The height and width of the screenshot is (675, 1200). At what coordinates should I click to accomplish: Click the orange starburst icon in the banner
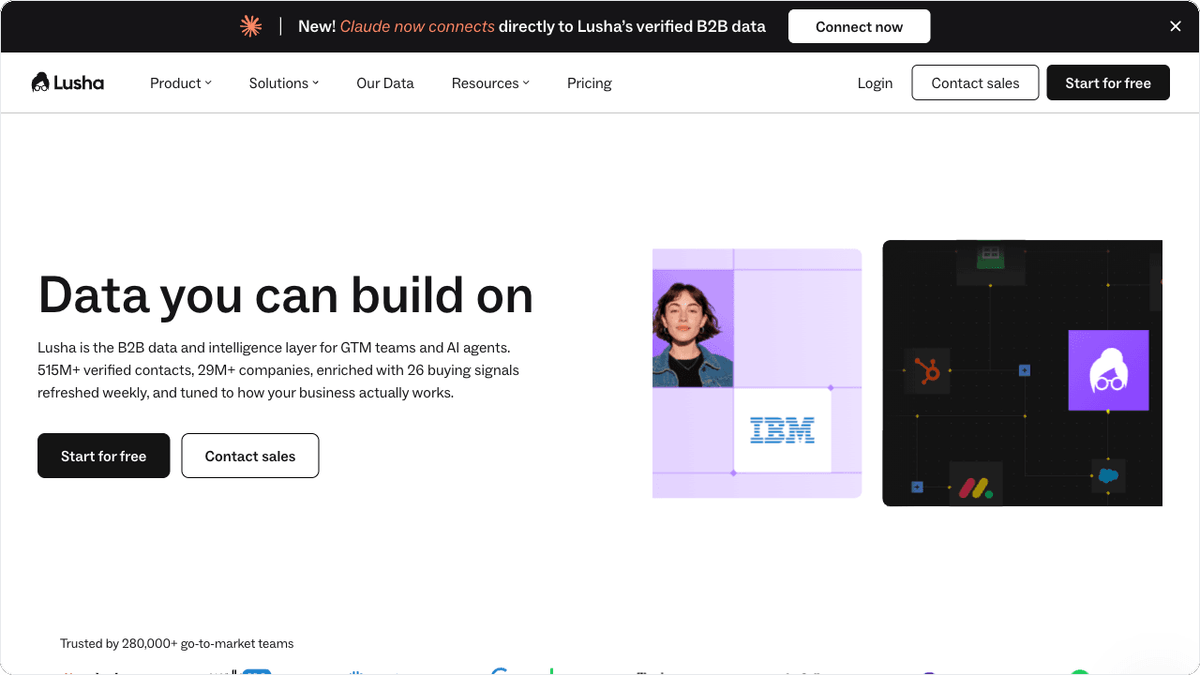251,26
